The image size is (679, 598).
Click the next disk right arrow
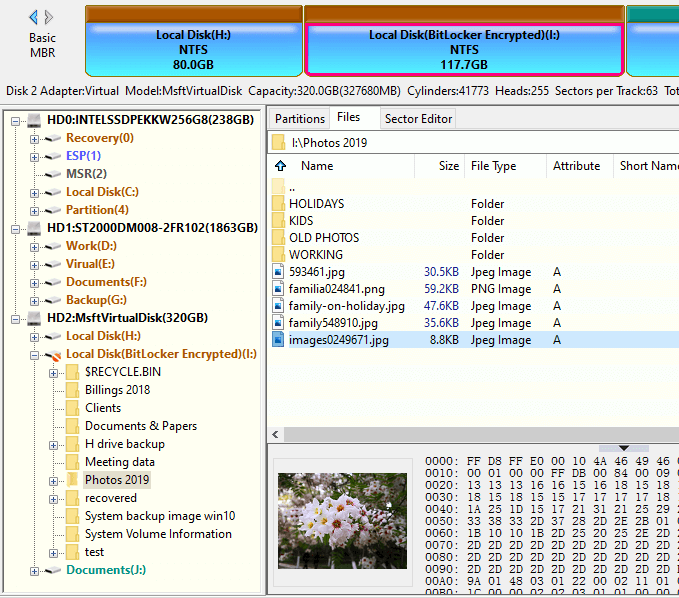(x=50, y=17)
